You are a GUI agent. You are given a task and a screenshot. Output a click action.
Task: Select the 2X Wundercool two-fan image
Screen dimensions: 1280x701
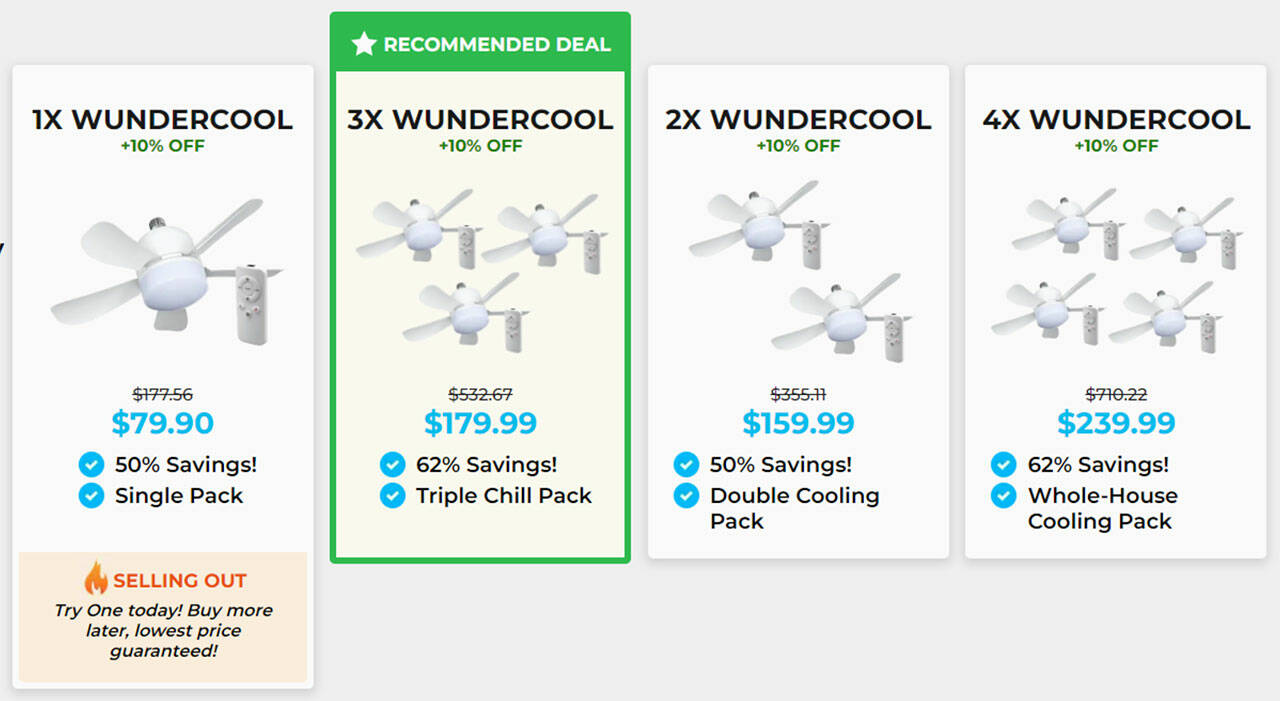click(799, 269)
